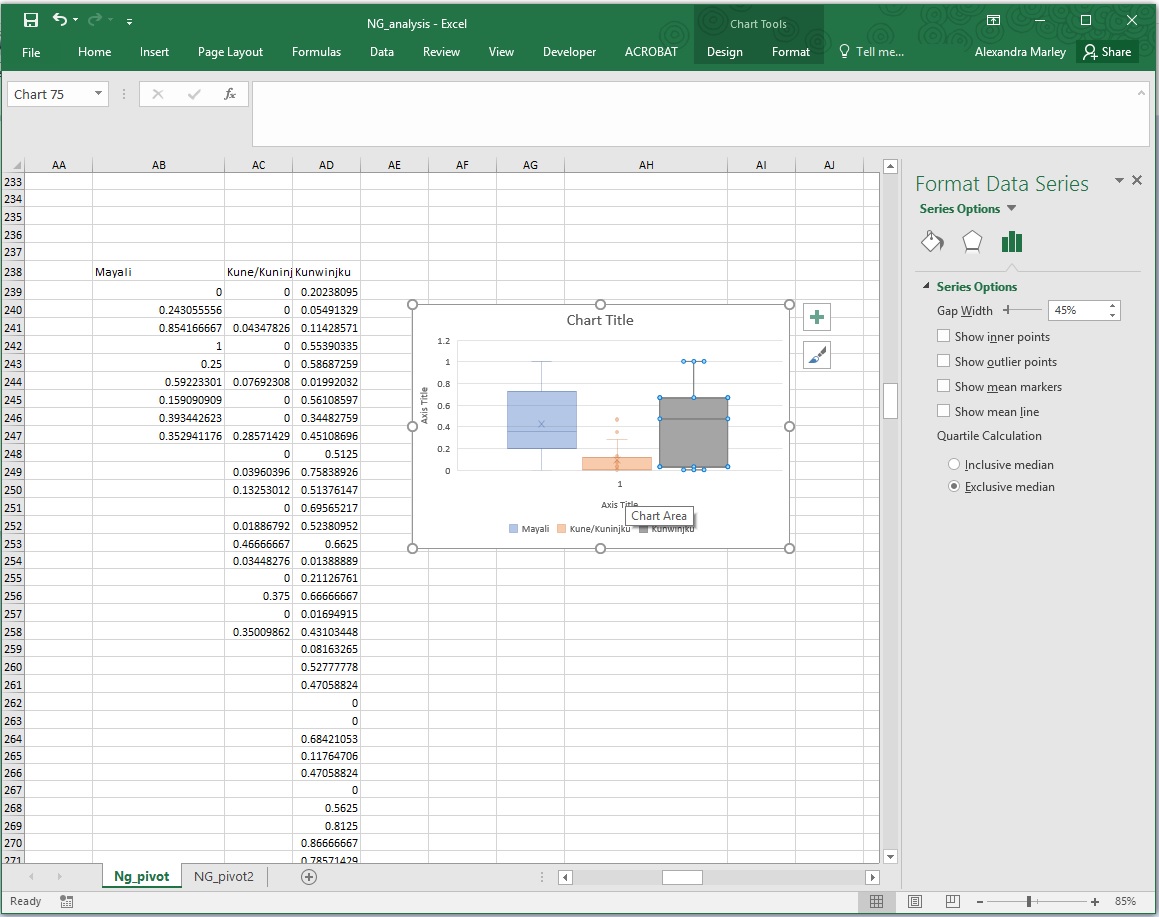This screenshot has height=917, width=1159.
Task: Open Effects pentagon icon tab
Action: point(971,242)
